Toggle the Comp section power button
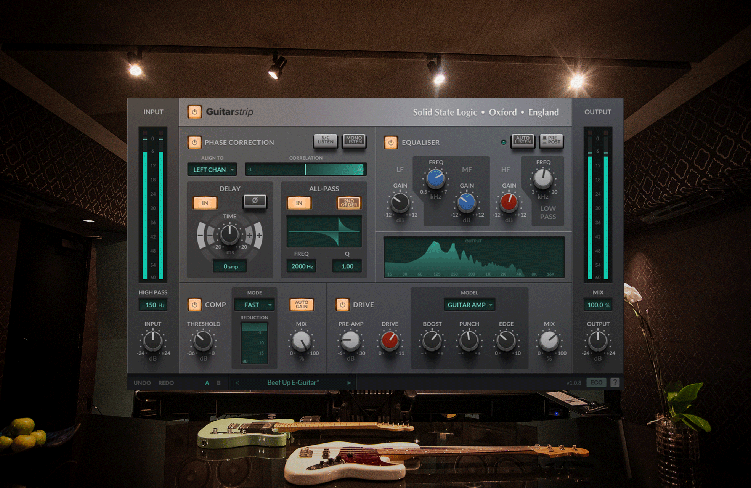751x488 pixels. pyautogui.click(x=194, y=305)
